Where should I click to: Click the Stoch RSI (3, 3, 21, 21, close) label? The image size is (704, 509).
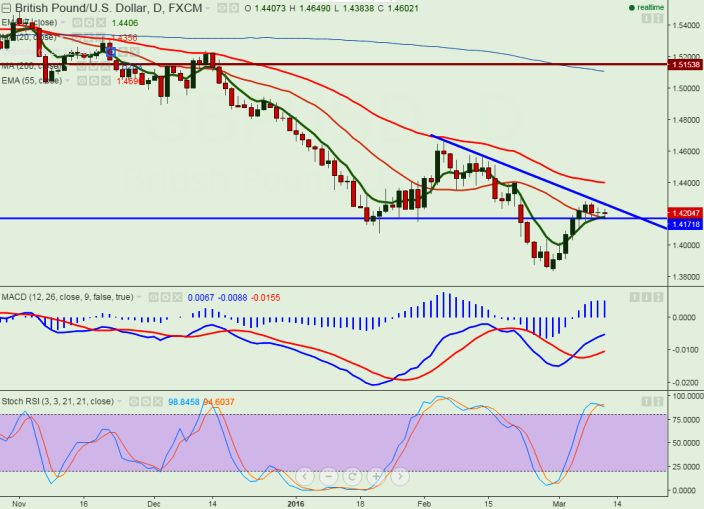click(x=57, y=401)
